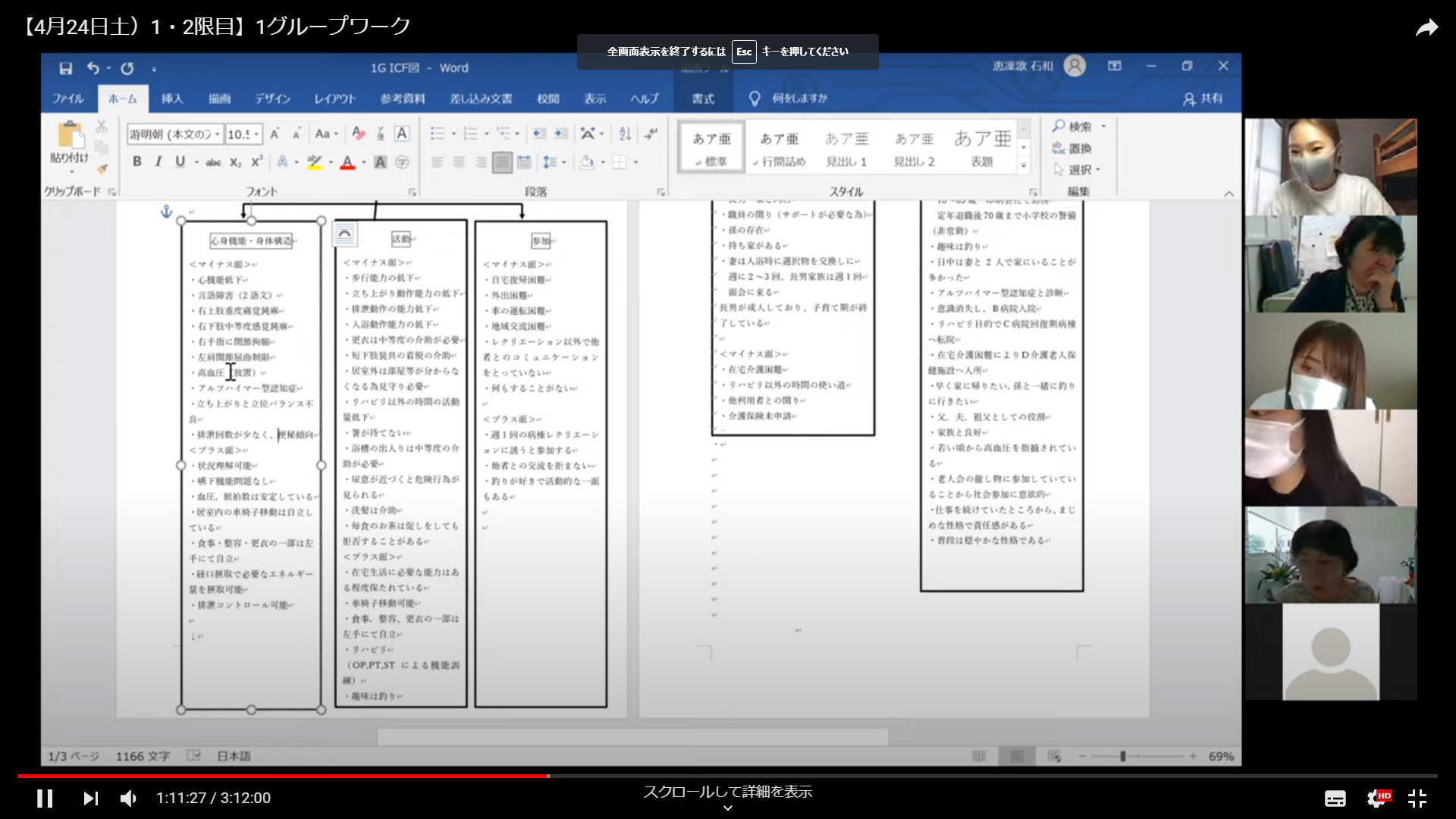Apply the 表題 style
This screenshot has height=819, width=1456.
982,149
